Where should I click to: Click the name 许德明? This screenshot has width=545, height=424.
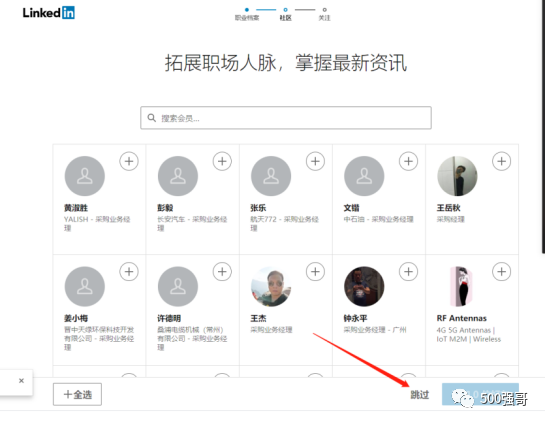click(x=169, y=318)
